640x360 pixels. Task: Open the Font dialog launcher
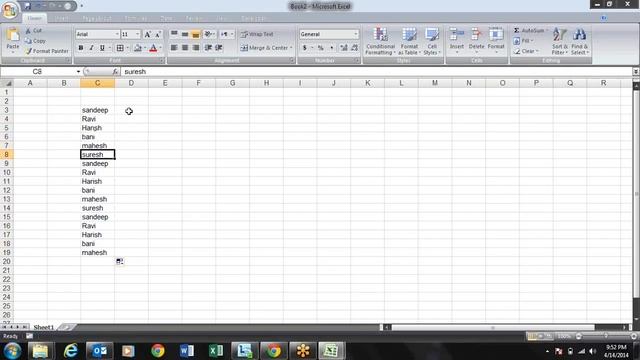[162, 60]
